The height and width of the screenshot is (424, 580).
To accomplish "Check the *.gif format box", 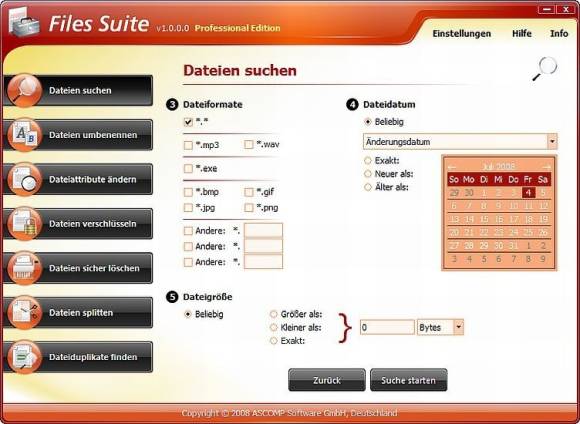I will (249, 192).
